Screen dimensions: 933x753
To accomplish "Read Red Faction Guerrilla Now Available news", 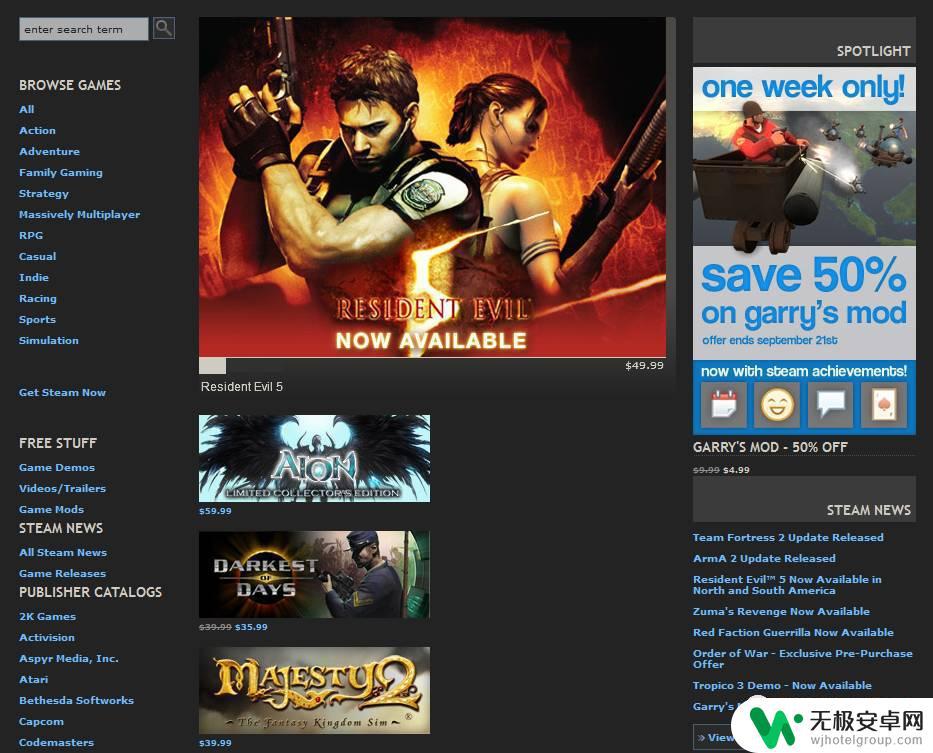I will coord(793,632).
